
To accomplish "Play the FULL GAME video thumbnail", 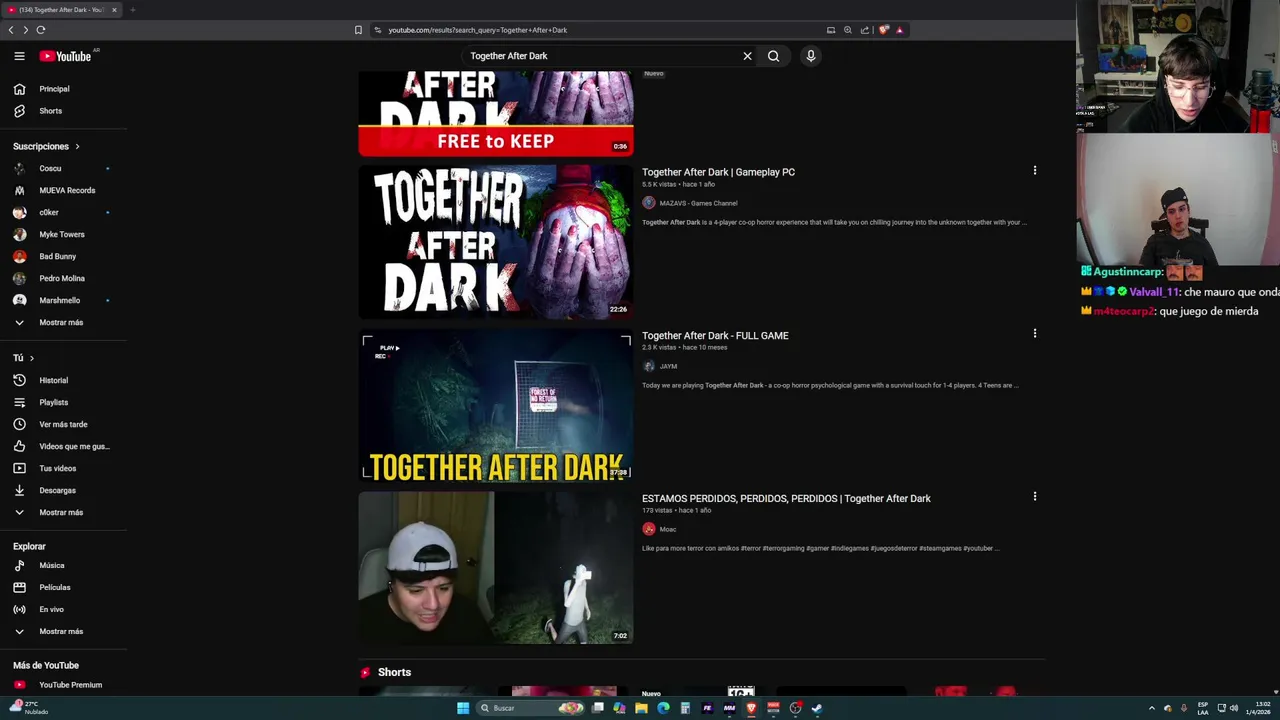I will (x=496, y=405).
